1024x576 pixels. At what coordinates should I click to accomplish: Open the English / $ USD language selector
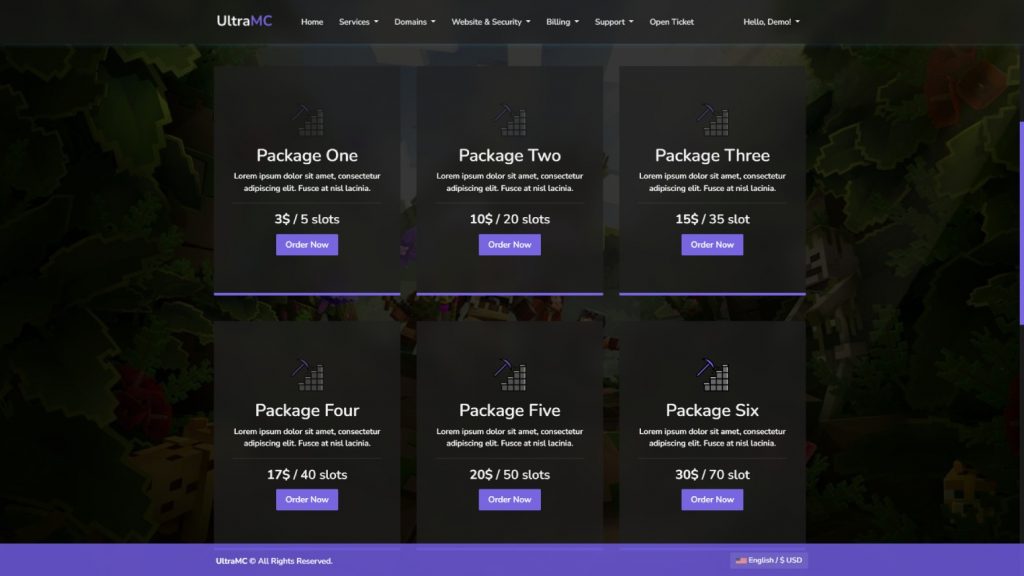[x=769, y=560]
